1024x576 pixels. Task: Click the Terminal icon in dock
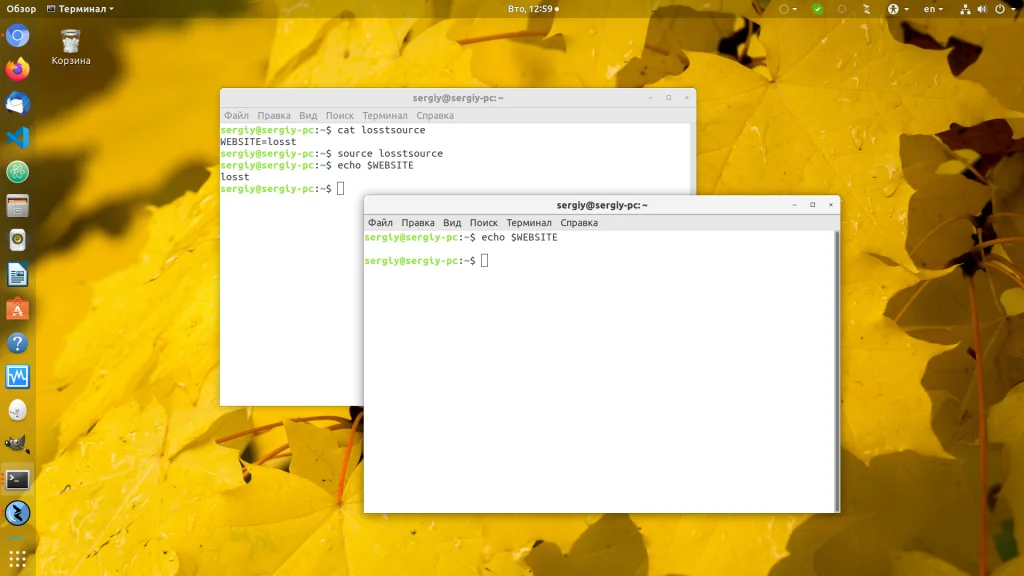pos(18,479)
